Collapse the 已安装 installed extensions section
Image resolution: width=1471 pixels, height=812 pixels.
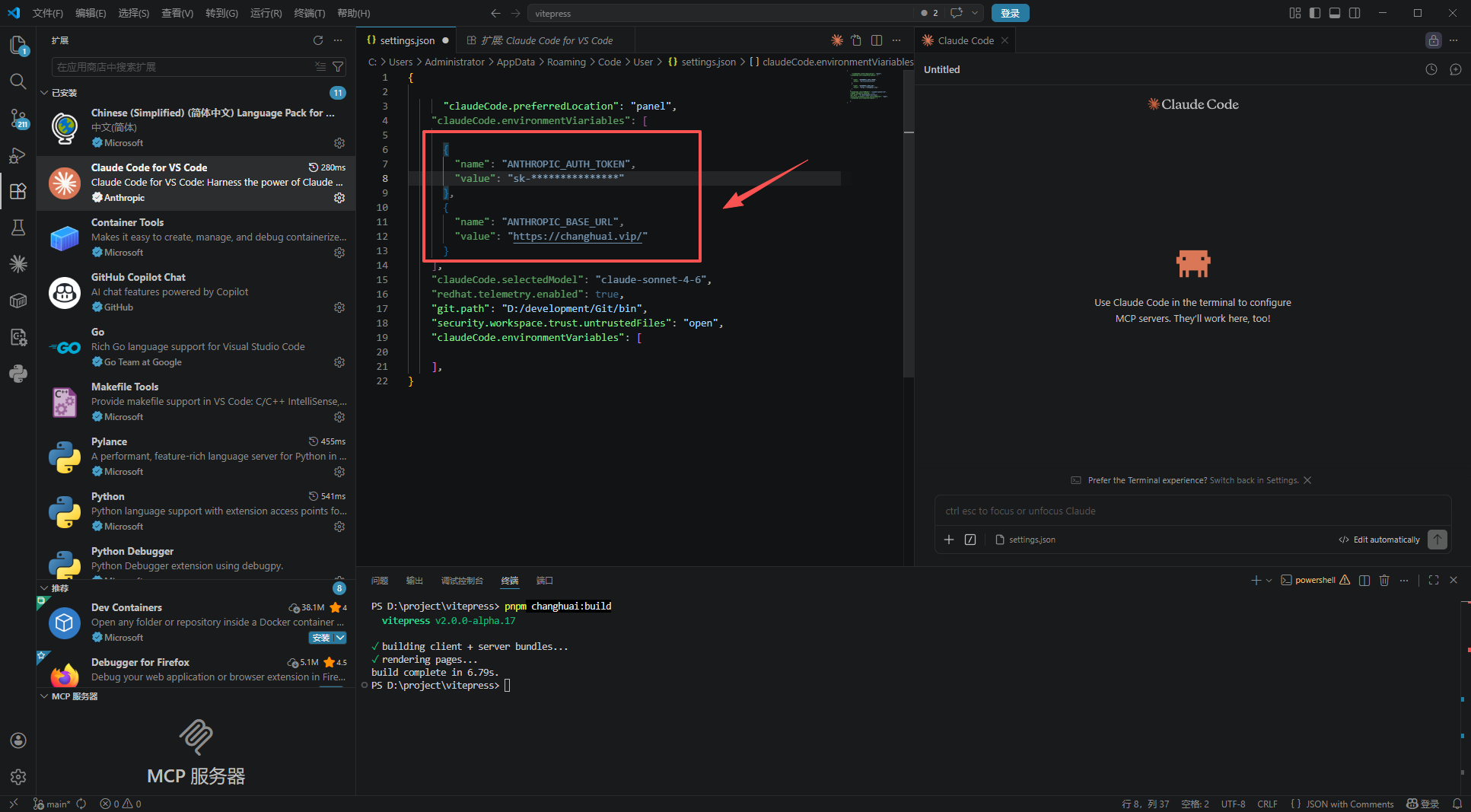[x=44, y=93]
